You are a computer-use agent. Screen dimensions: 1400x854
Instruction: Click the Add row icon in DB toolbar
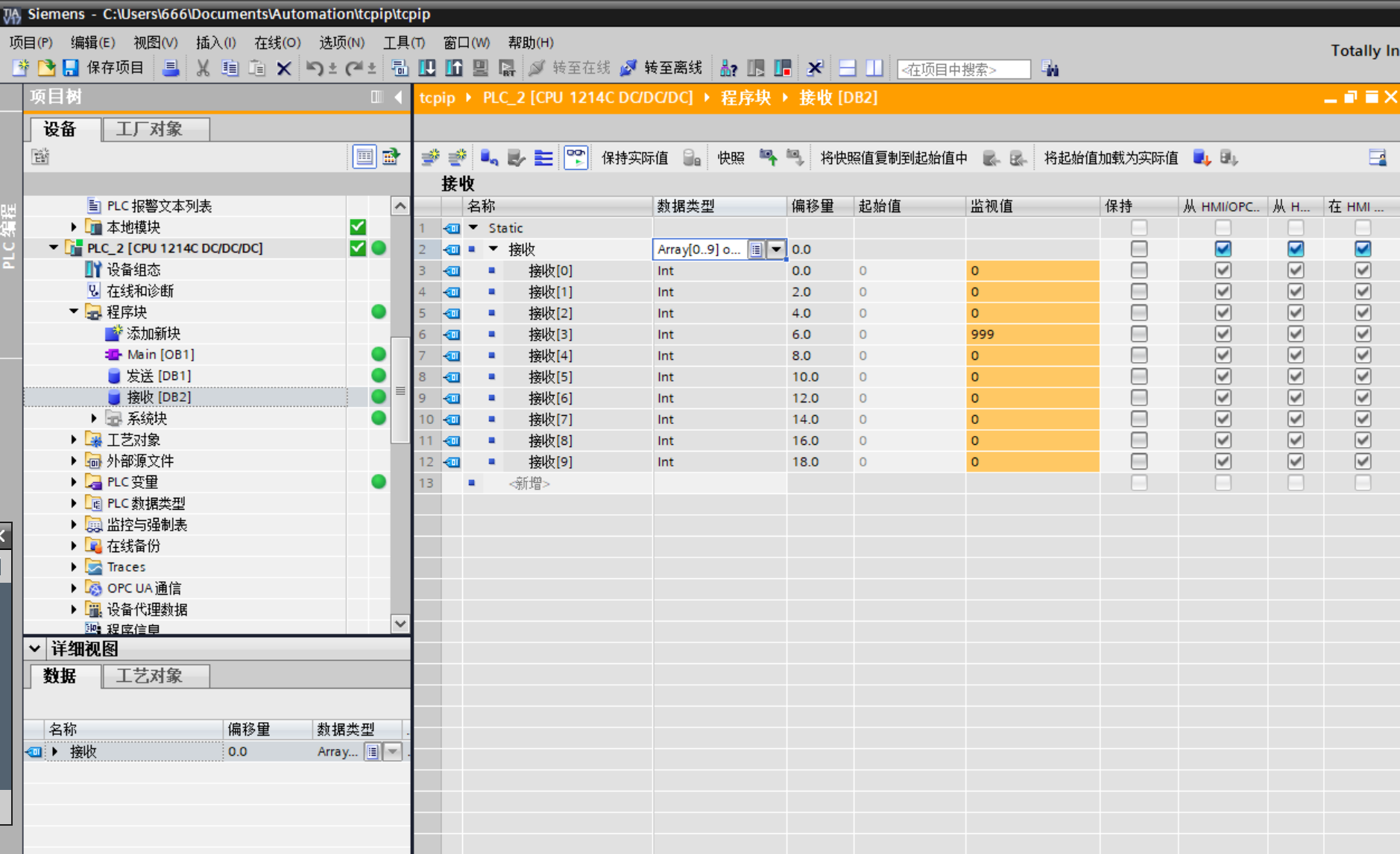click(x=457, y=157)
